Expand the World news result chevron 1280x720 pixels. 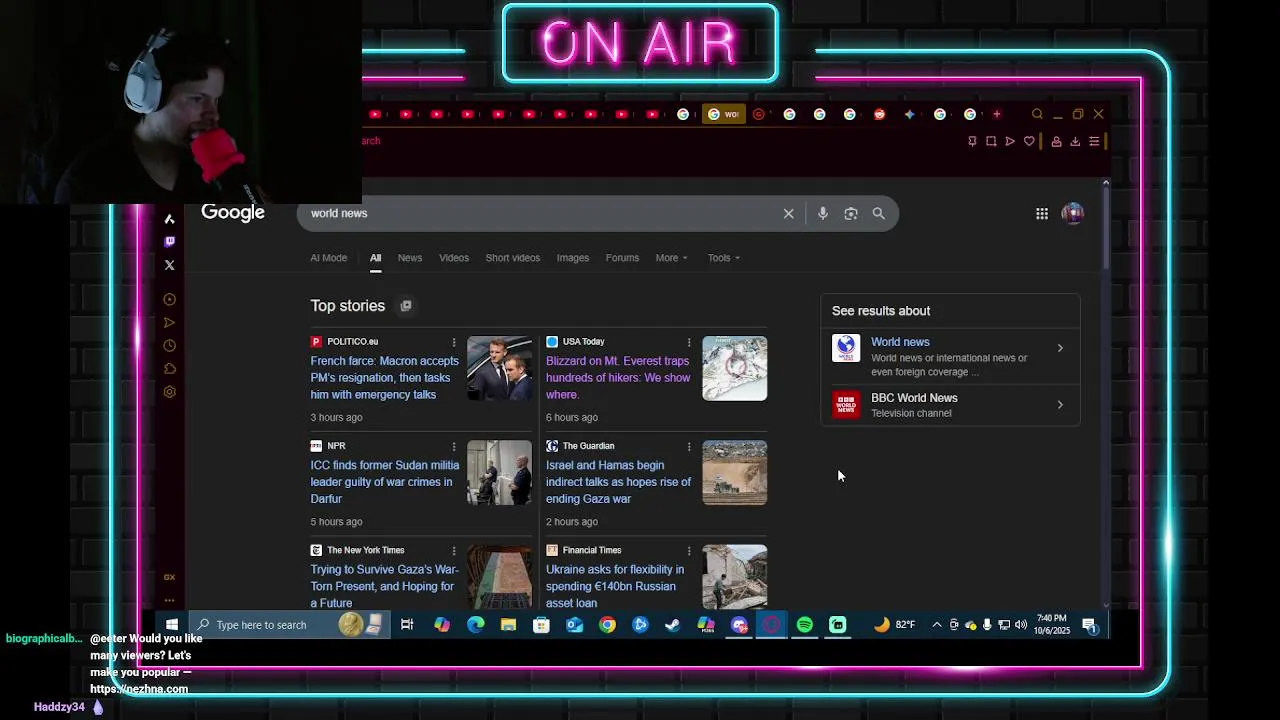tap(1060, 348)
